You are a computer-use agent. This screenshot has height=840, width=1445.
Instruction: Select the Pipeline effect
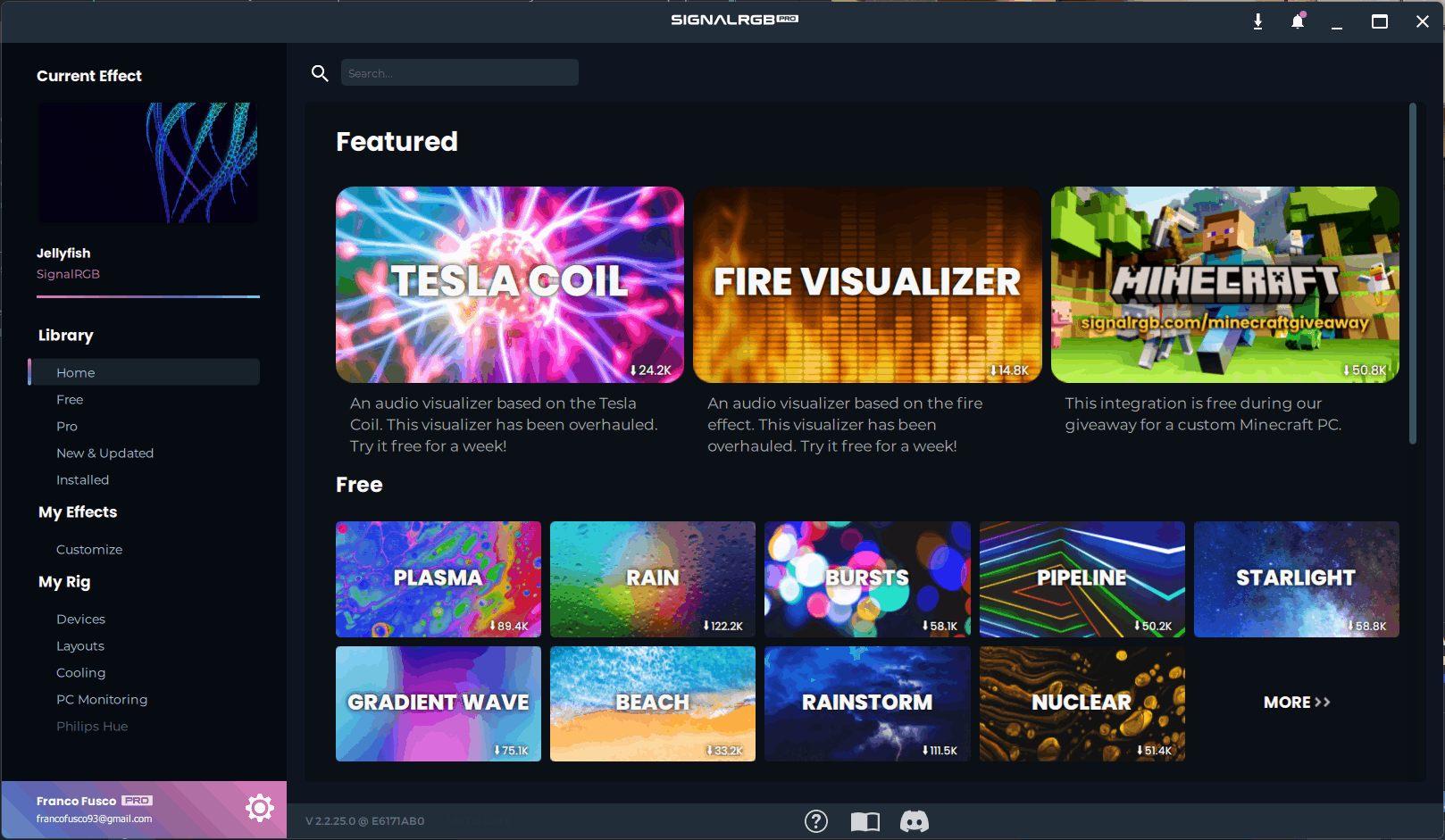point(1082,578)
